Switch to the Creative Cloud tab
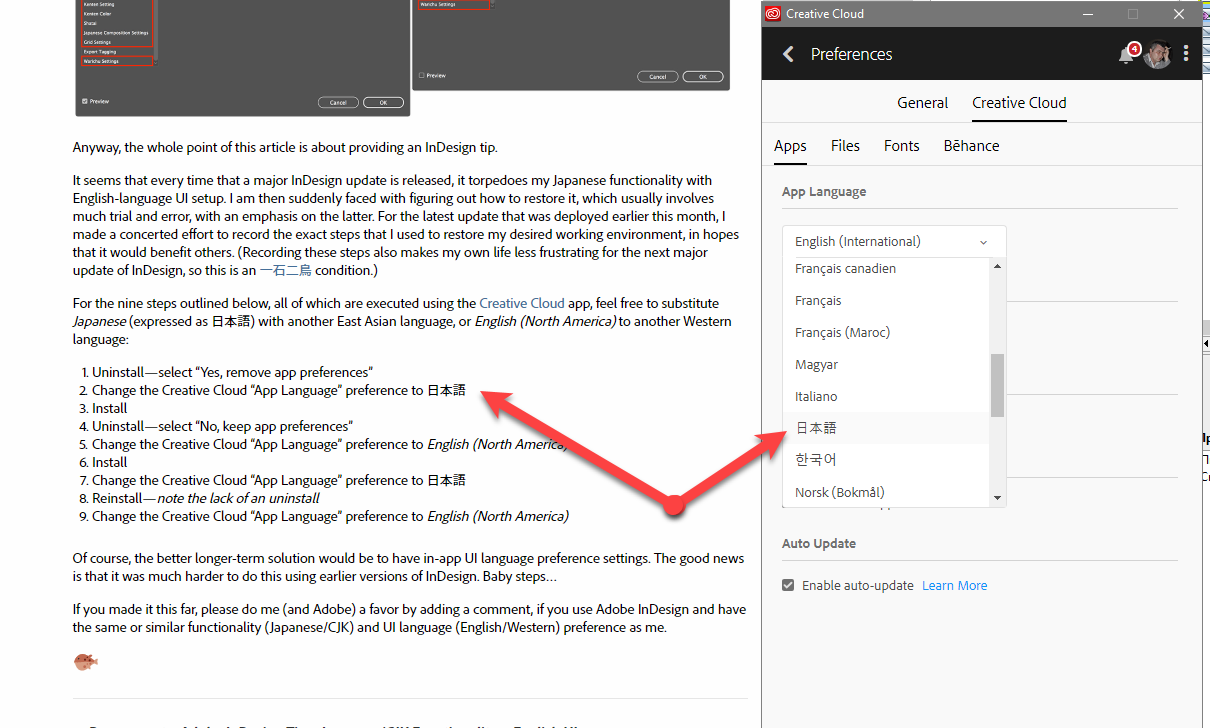This screenshot has width=1210, height=728. coord(1019,102)
